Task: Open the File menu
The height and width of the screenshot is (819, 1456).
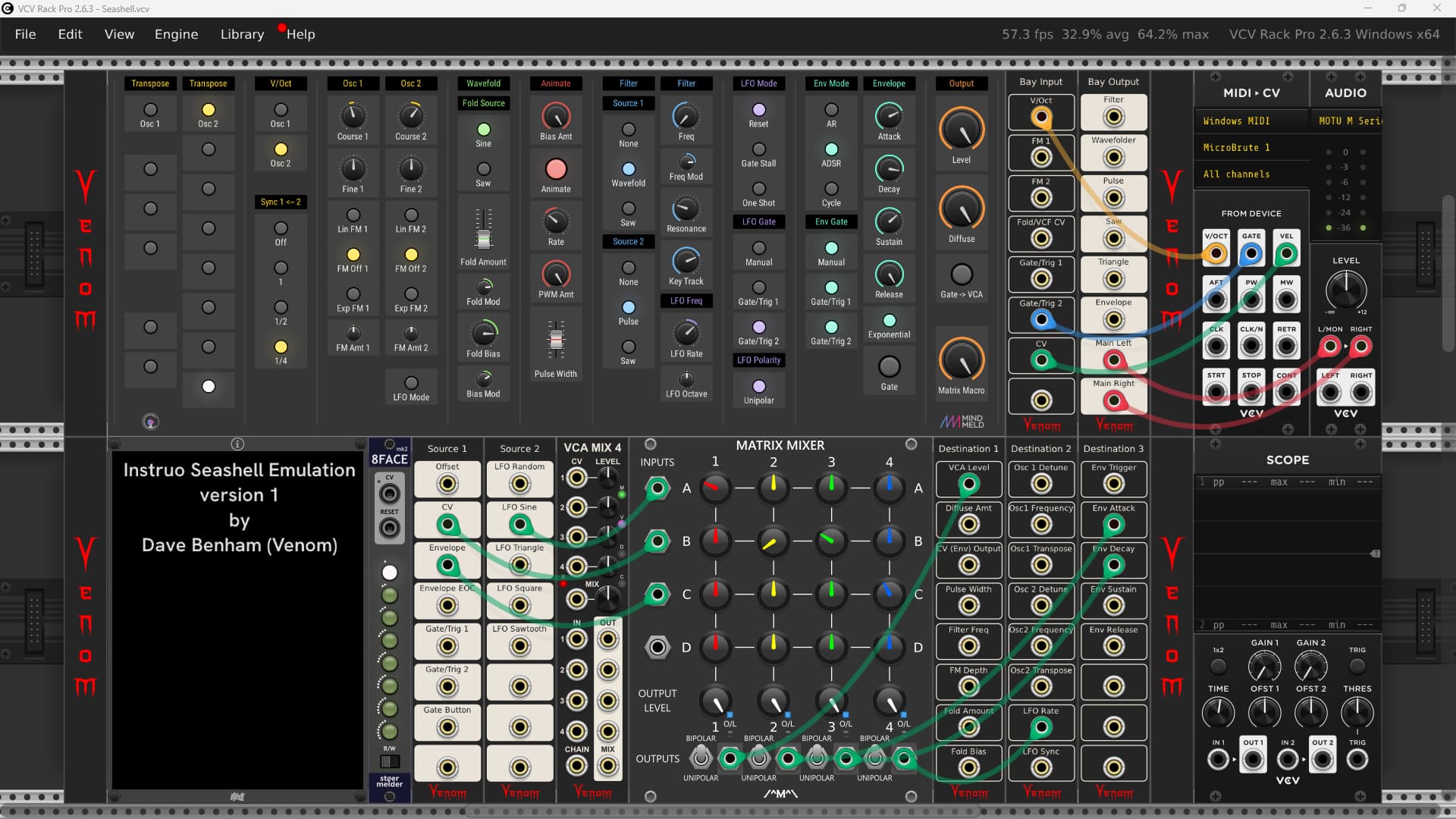Action: point(25,34)
